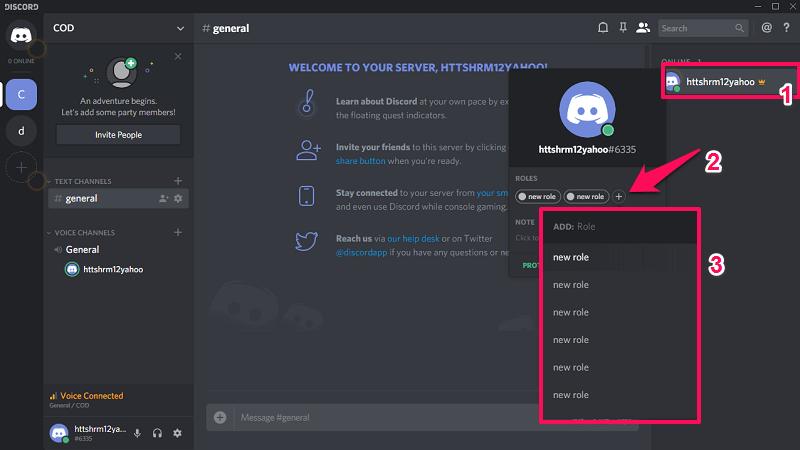Click the Stay connected phone icon

pos(306,196)
